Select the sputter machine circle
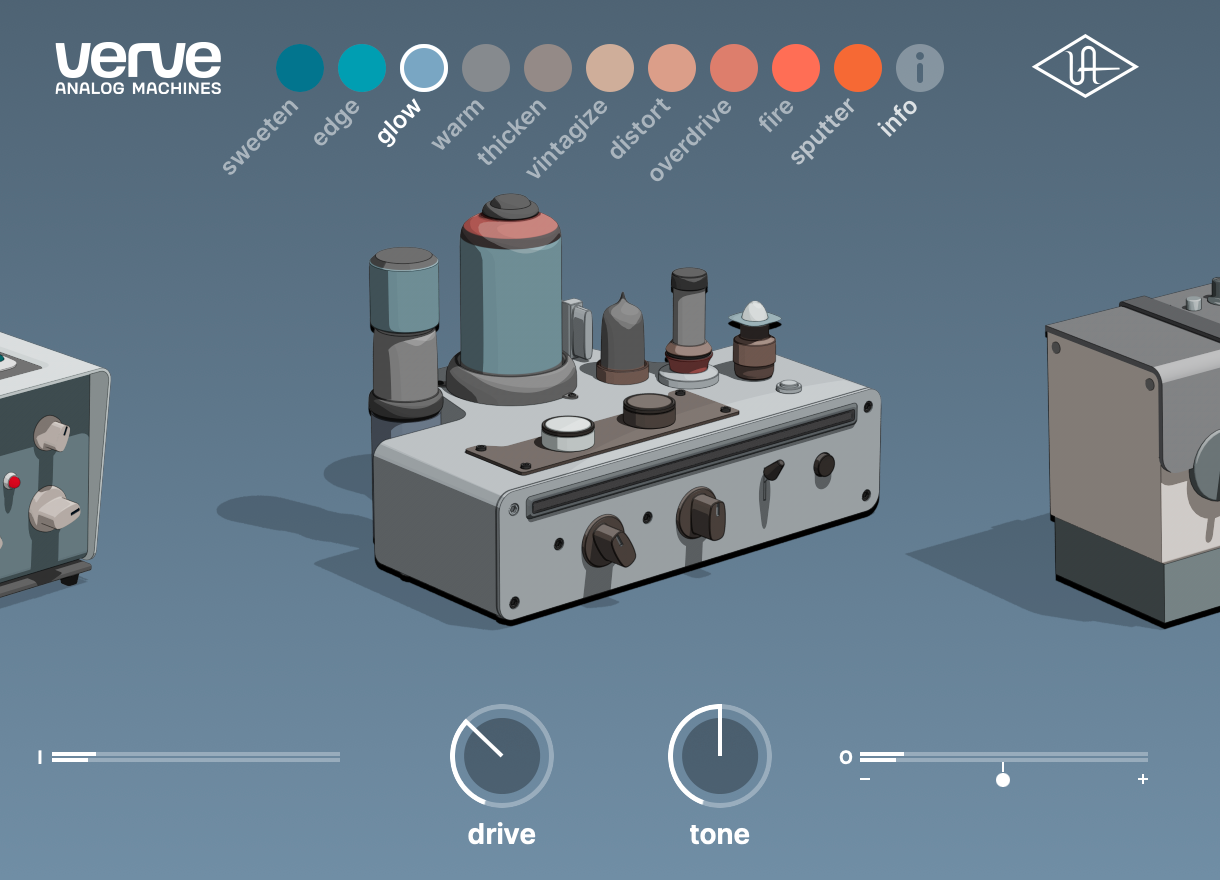 tap(858, 68)
